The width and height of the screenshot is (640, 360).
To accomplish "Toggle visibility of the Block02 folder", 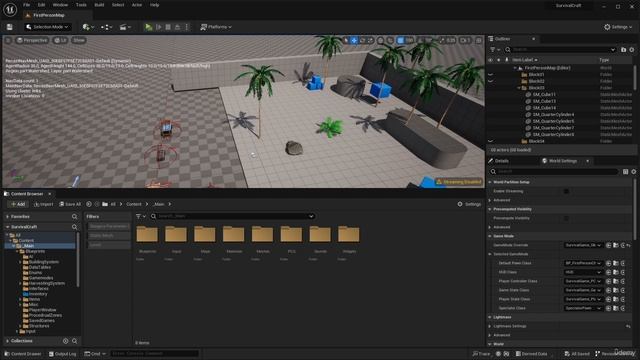I will (491, 81).
